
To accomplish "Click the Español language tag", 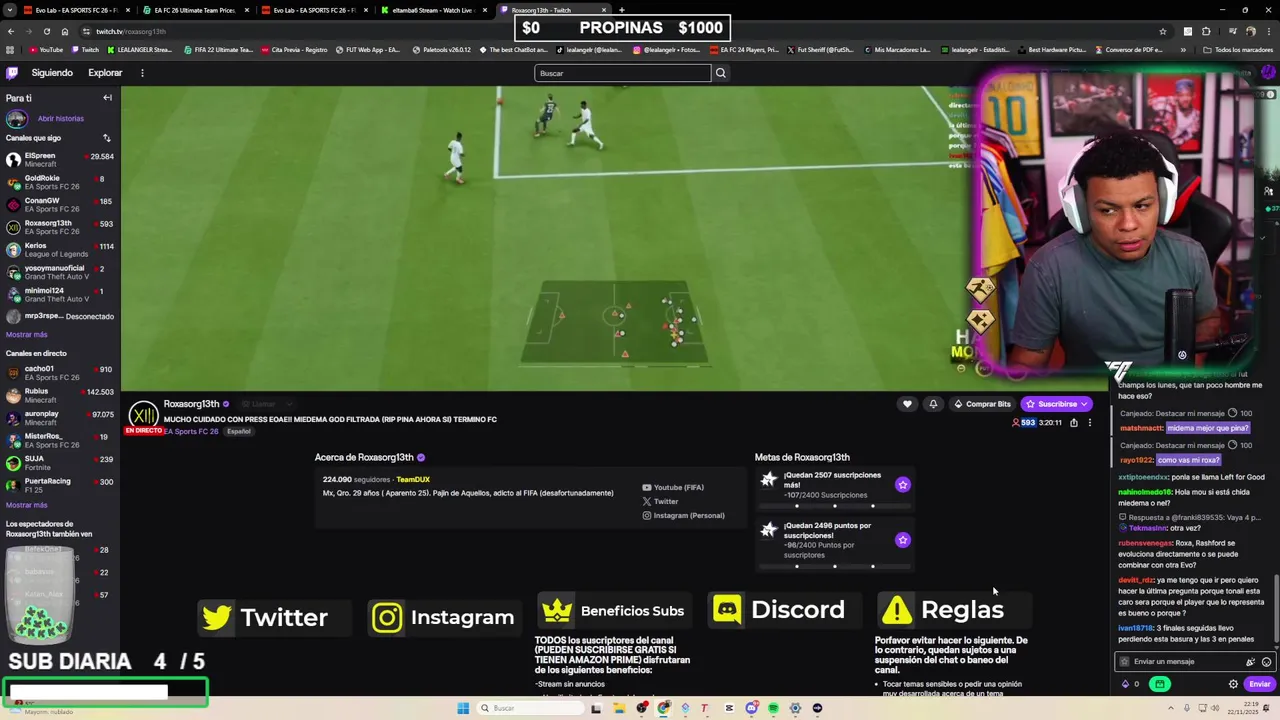I will coord(239,432).
